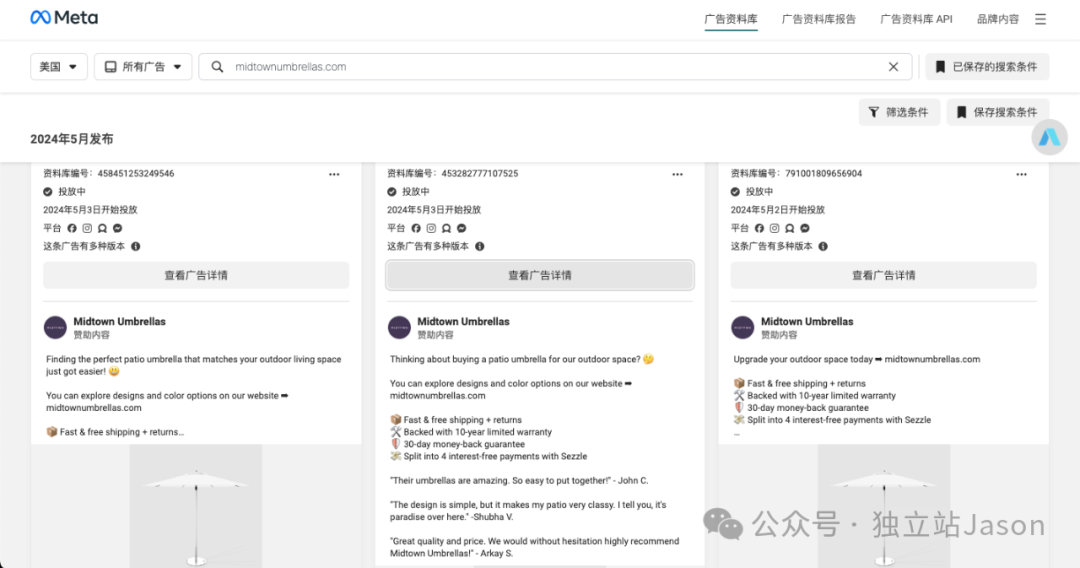Open 筛选条件 filter button
This screenshot has height=568, width=1080.
899,112
